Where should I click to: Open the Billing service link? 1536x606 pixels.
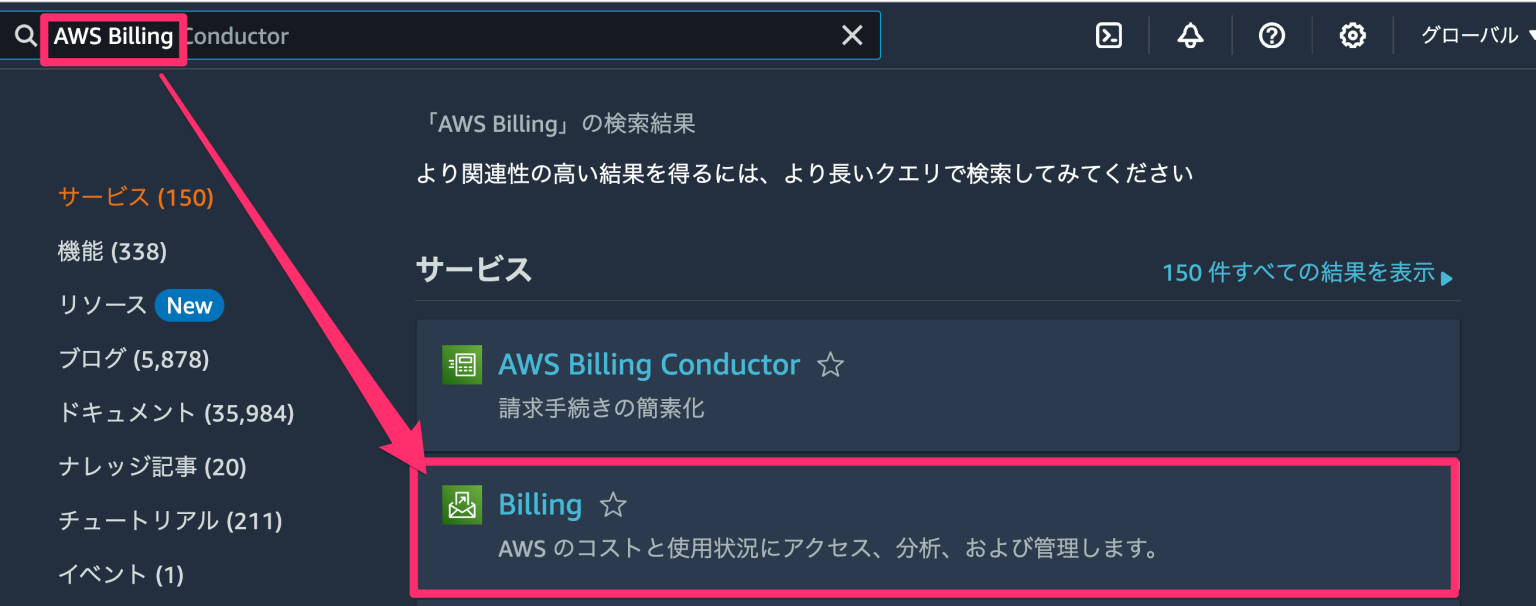(x=540, y=504)
